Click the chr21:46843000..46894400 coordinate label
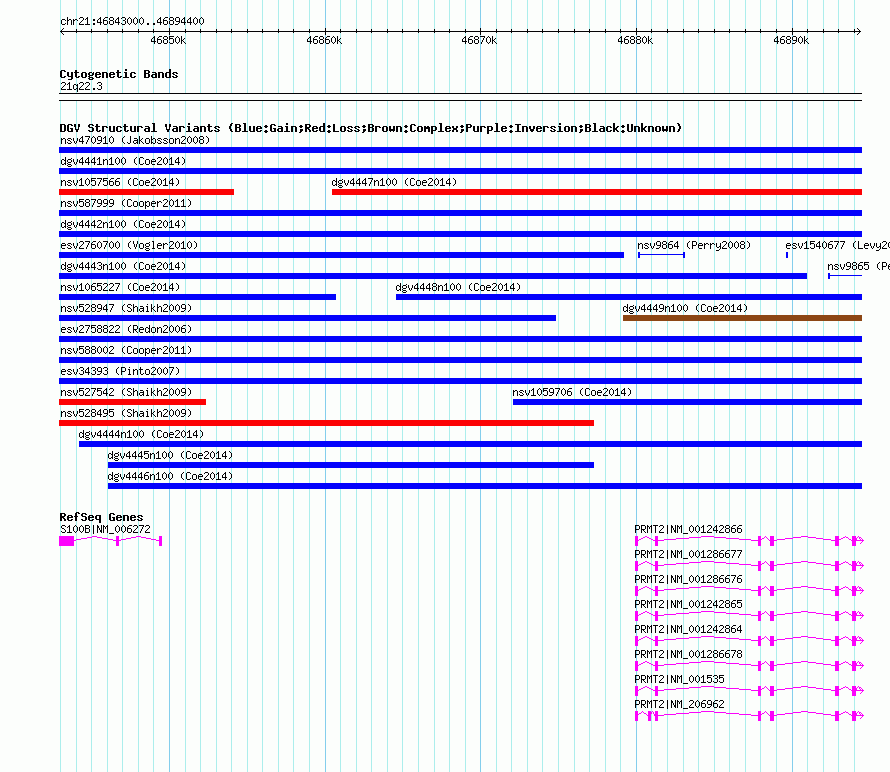Image resolution: width=890 pixels, height=772 pixels. [132, 21]
